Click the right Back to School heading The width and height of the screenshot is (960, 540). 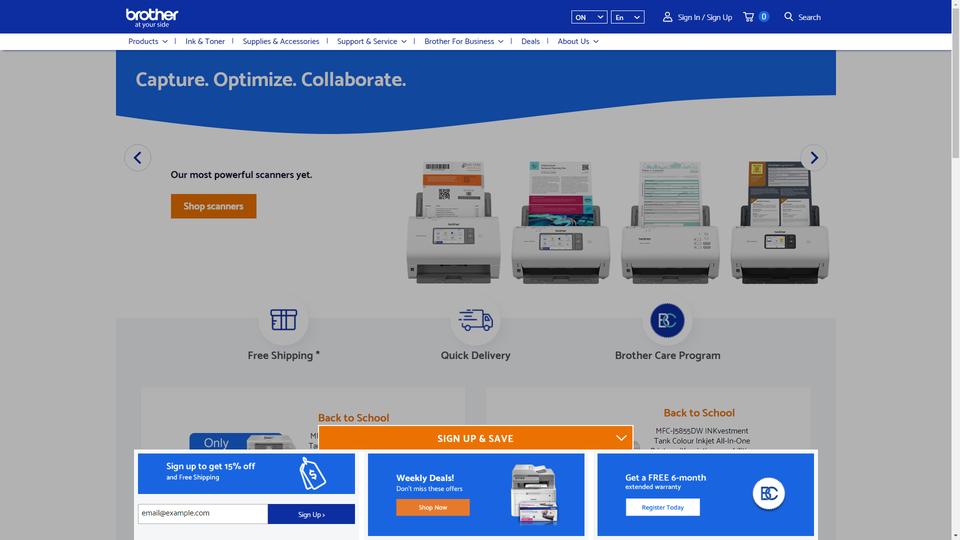(x=699, y=413)
